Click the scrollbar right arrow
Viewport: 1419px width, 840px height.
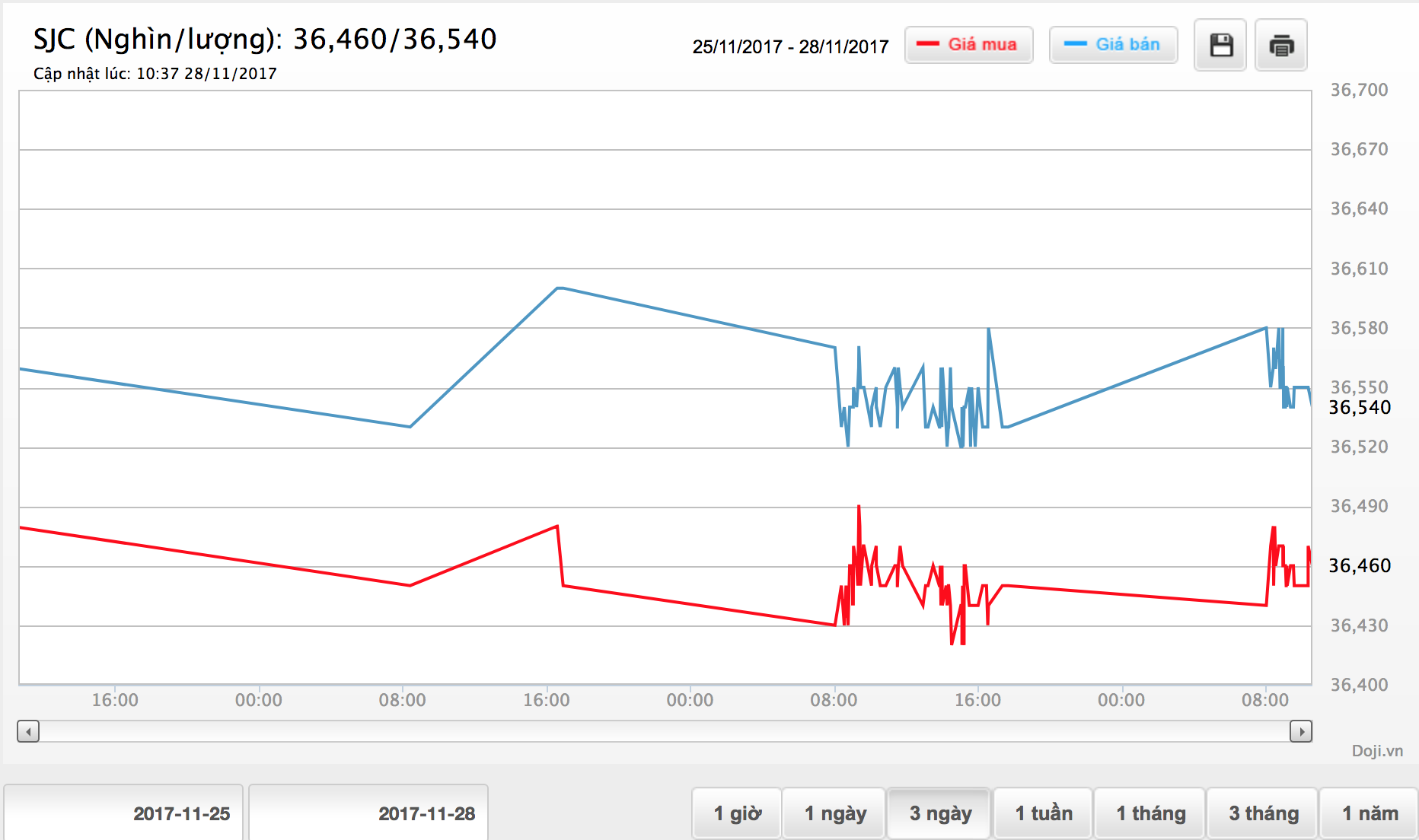coord(1301,732)
